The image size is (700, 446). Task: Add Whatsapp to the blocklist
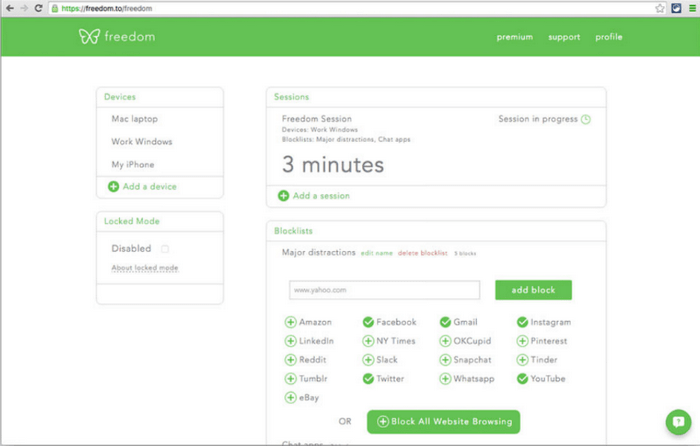445,379
